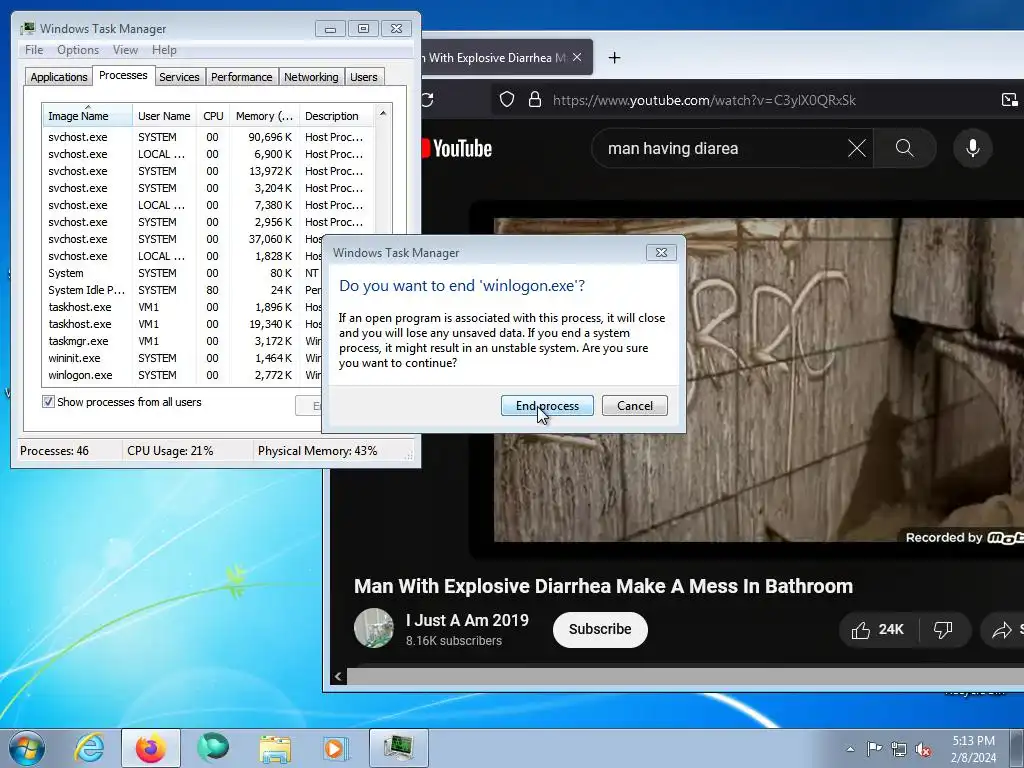
Task: Sort processes by User Name column
Action: 165,116
